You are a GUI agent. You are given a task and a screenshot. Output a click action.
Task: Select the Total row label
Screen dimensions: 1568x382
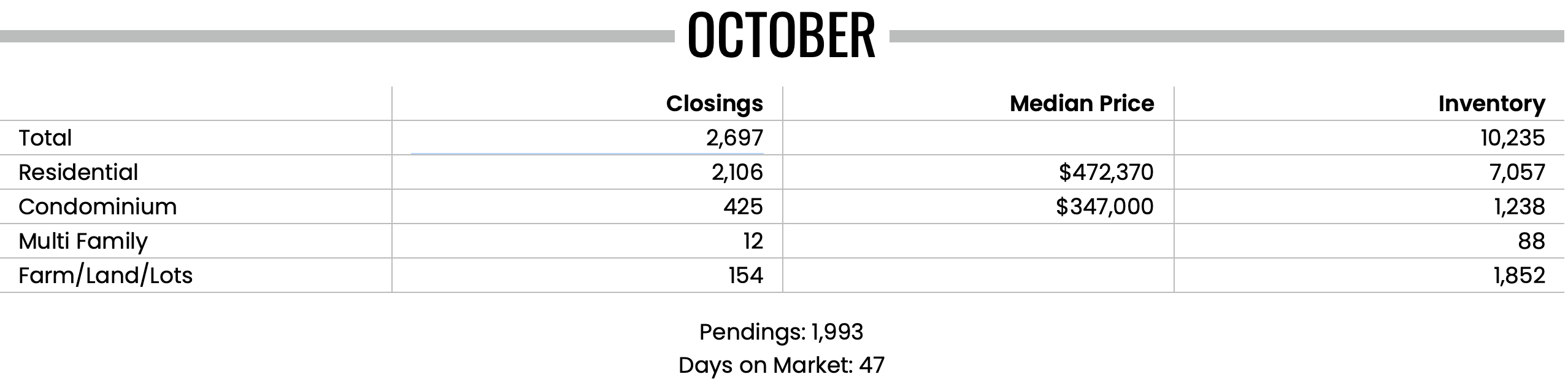tap(45, 138)
